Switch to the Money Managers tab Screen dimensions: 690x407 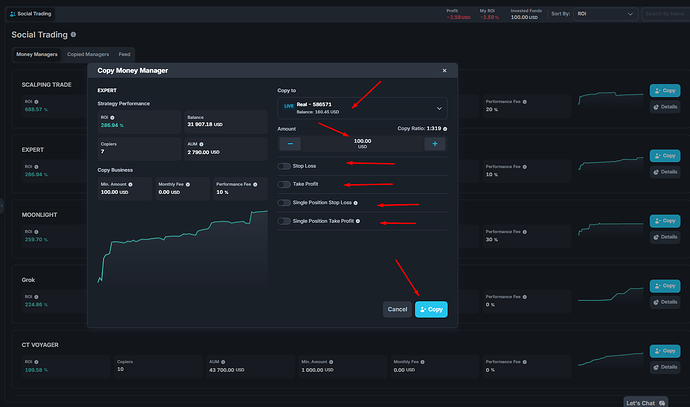click(37, 55)
